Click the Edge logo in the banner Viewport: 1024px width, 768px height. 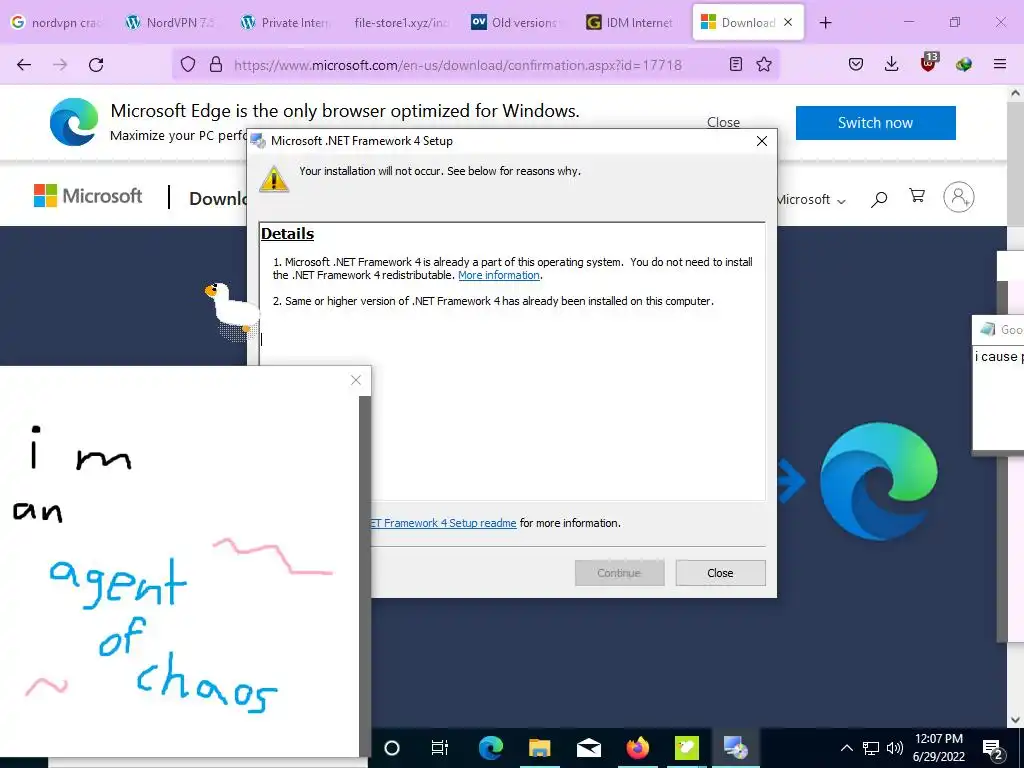pyautogui.click(x=74, y=122)
